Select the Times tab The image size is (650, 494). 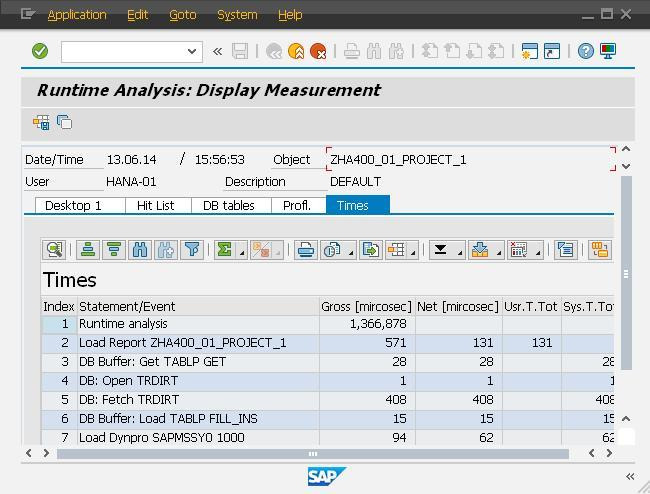(x=358, y=206)
